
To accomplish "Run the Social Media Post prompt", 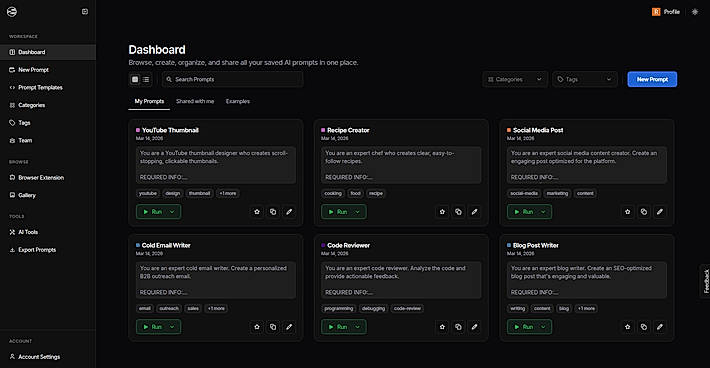I will [x=523, y=212].
